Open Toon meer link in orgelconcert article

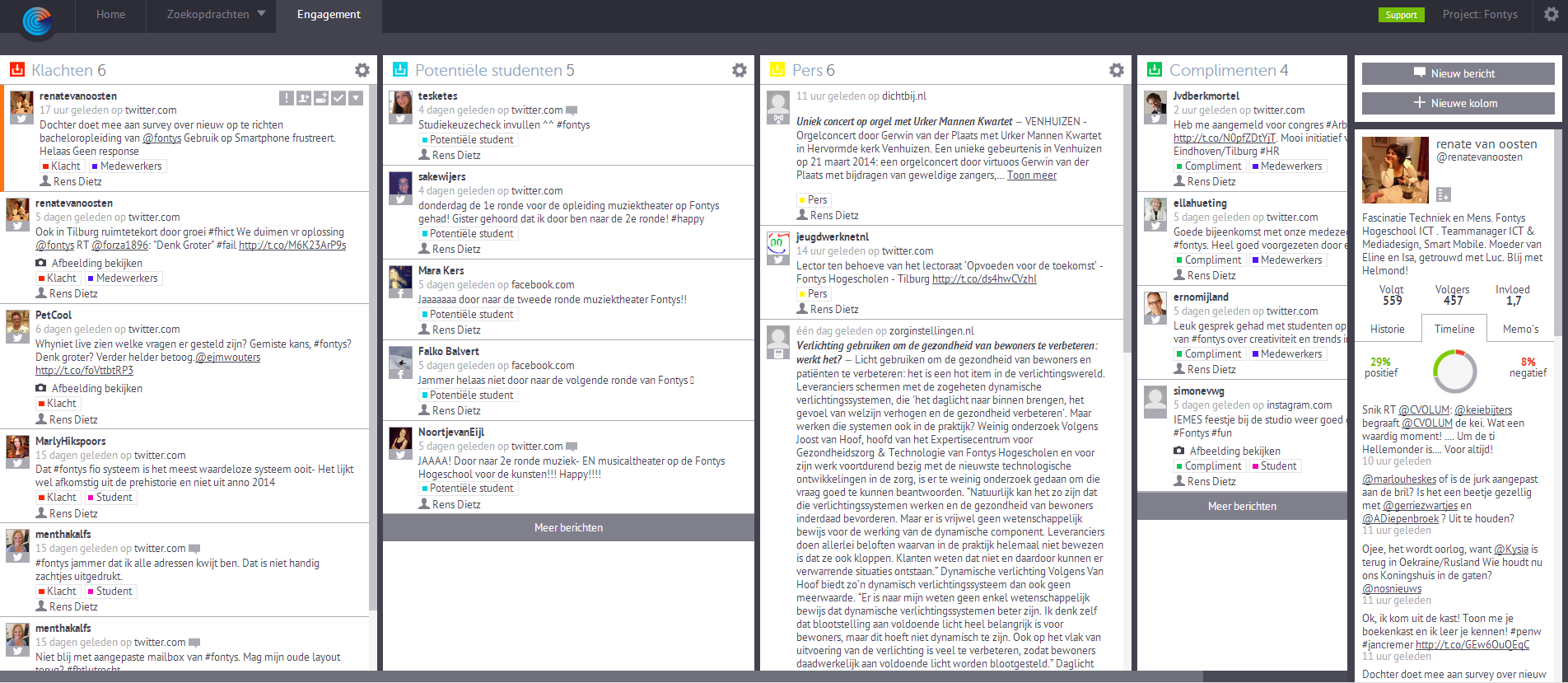[1032, 175]
